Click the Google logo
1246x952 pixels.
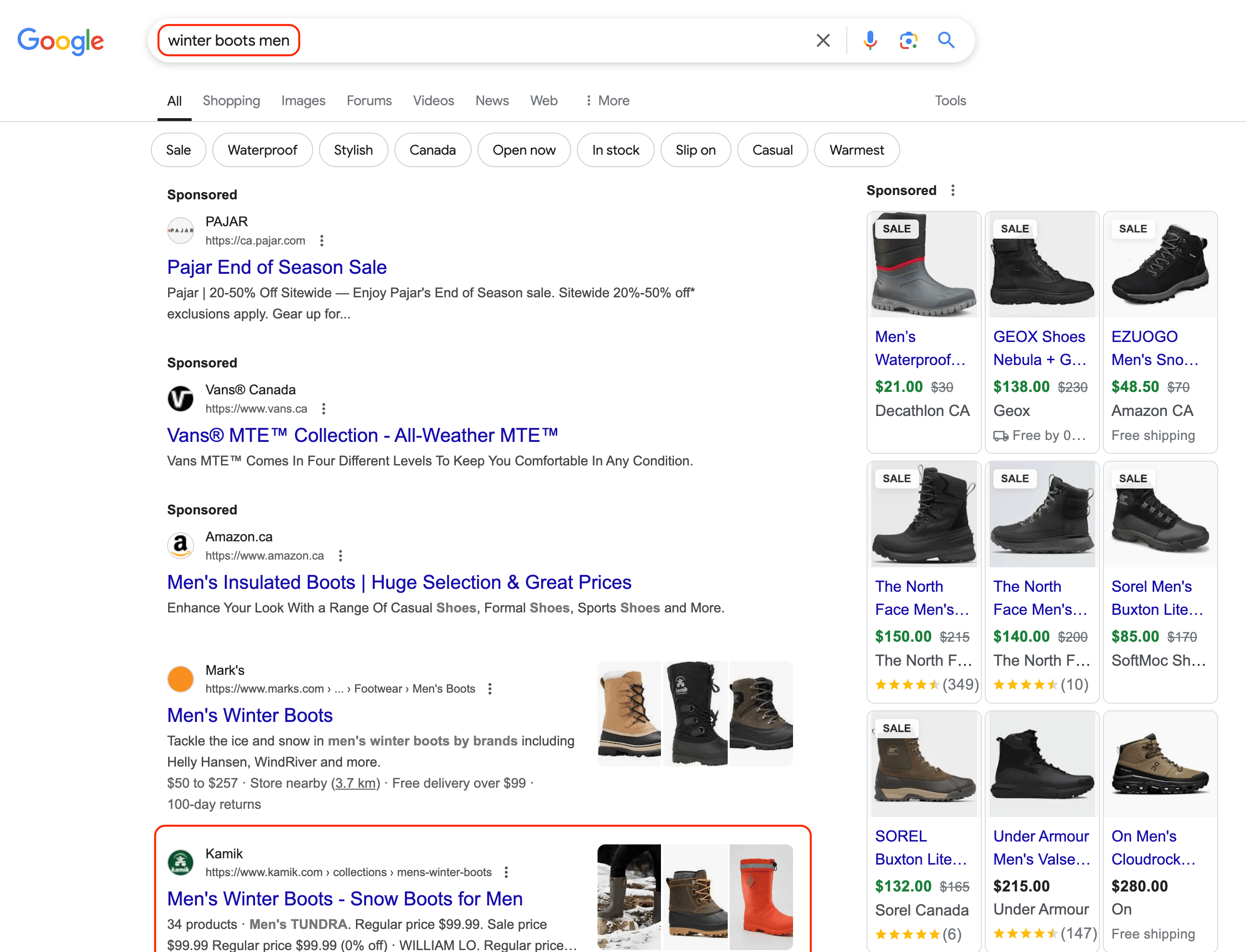pyautogui.click(x=61, y=41)
